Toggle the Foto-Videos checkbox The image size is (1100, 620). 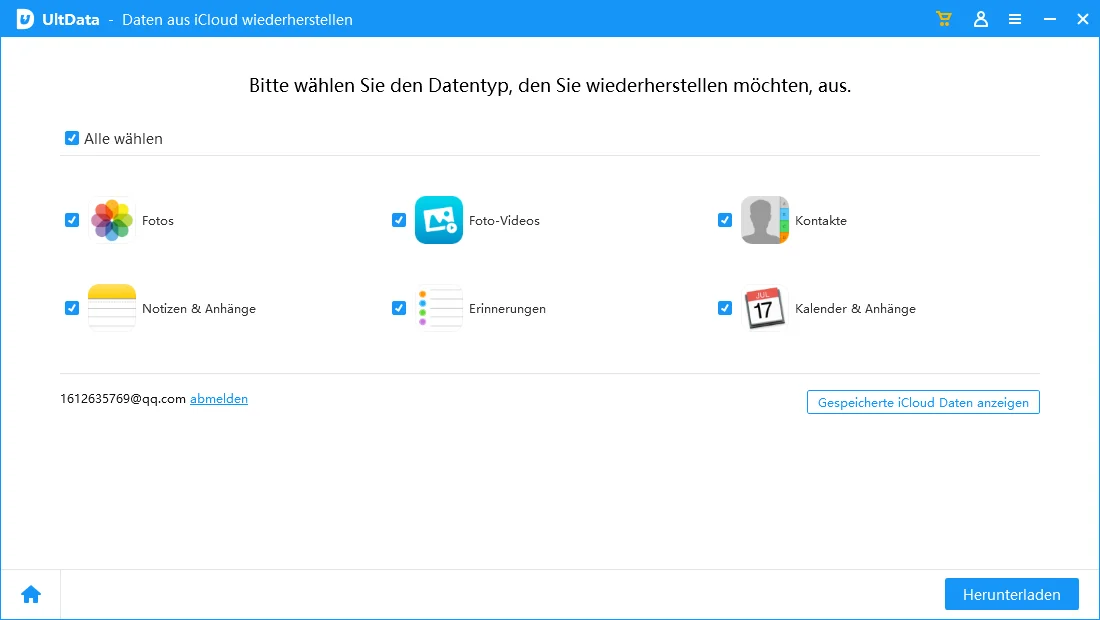click(x=399, y=220)
